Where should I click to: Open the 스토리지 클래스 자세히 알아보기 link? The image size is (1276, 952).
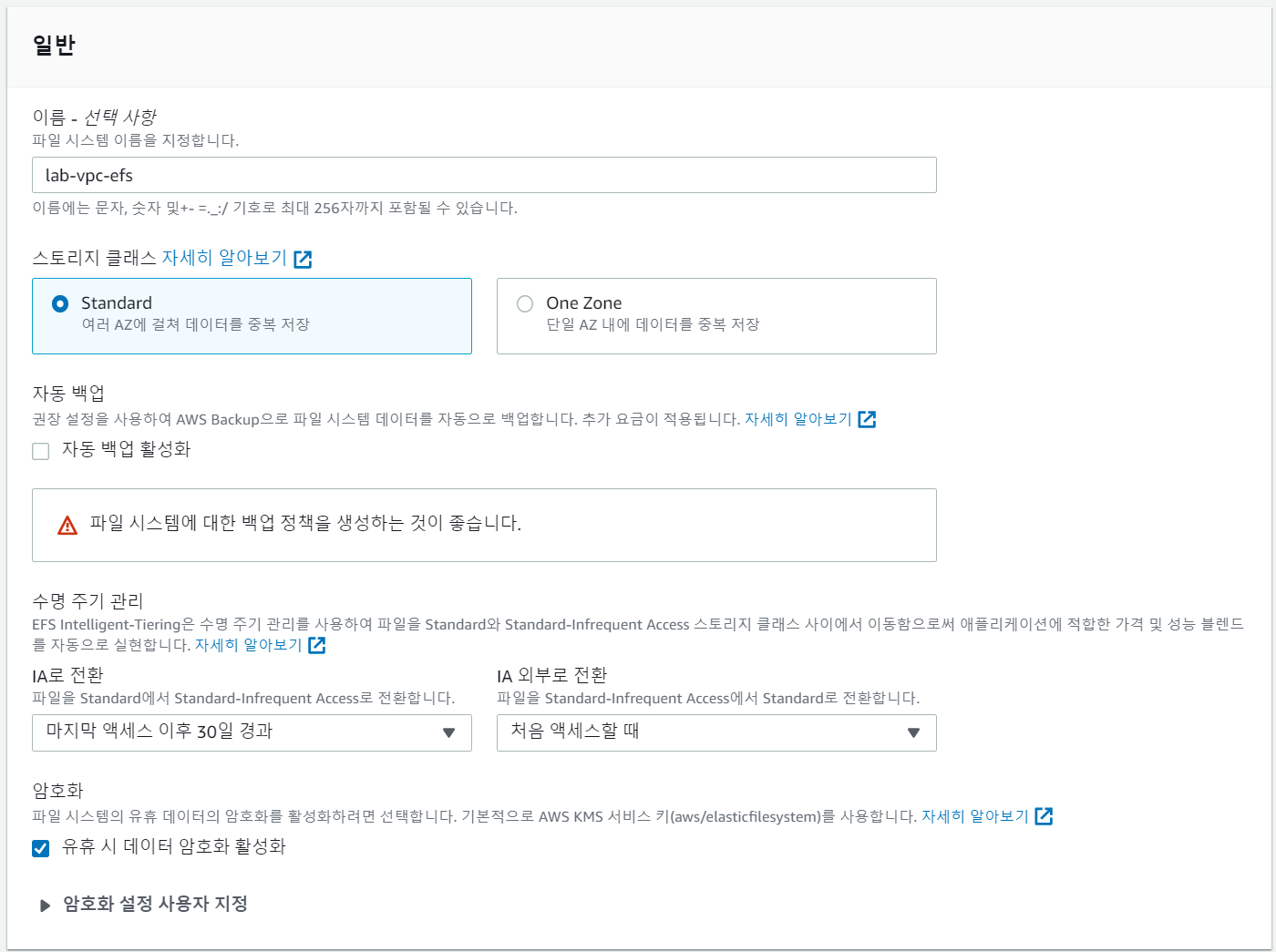(x=223, y=258)
